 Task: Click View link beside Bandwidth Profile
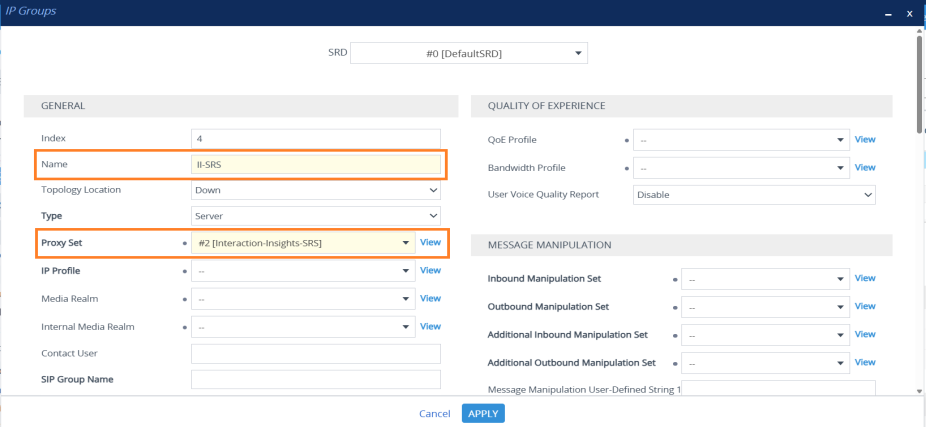click(x=865, y=167)
